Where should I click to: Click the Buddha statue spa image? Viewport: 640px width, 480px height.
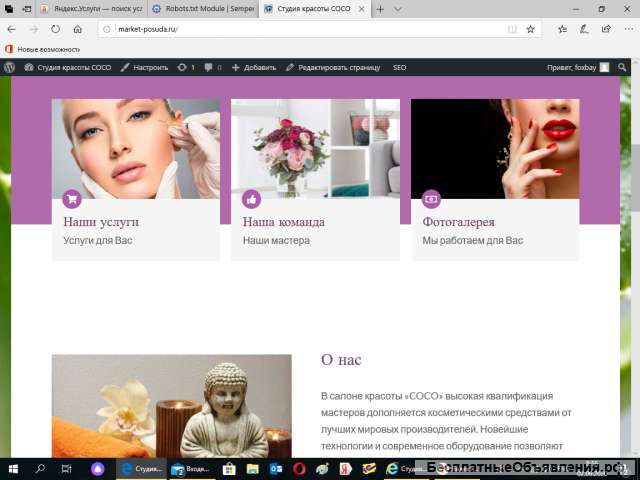pos(171,406)
